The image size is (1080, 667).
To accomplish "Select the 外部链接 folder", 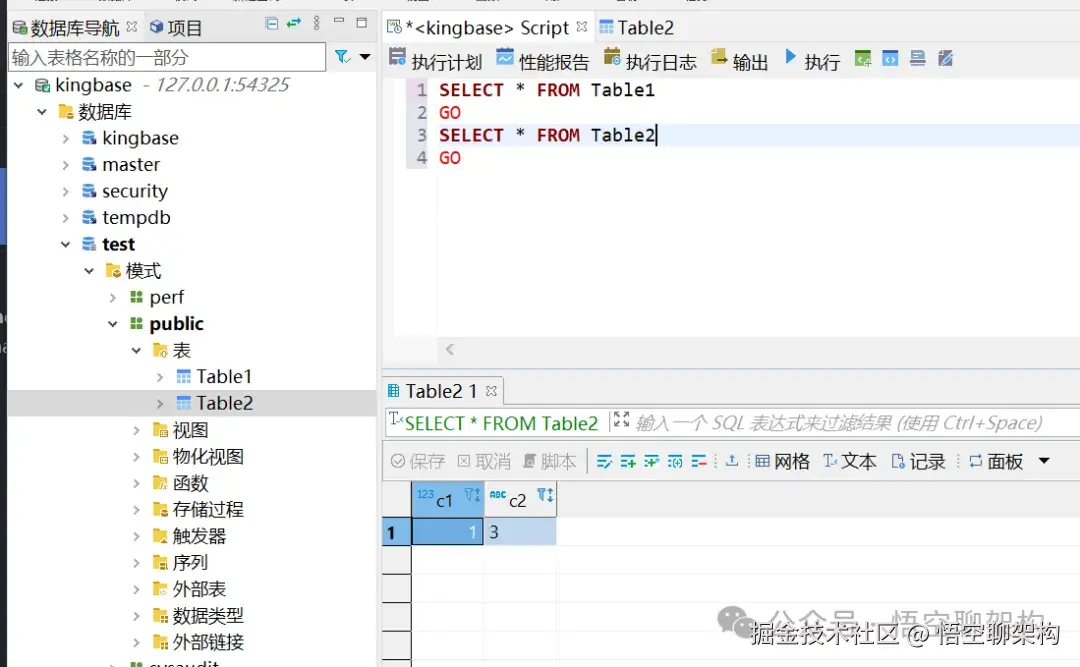I will pos(208,642).
